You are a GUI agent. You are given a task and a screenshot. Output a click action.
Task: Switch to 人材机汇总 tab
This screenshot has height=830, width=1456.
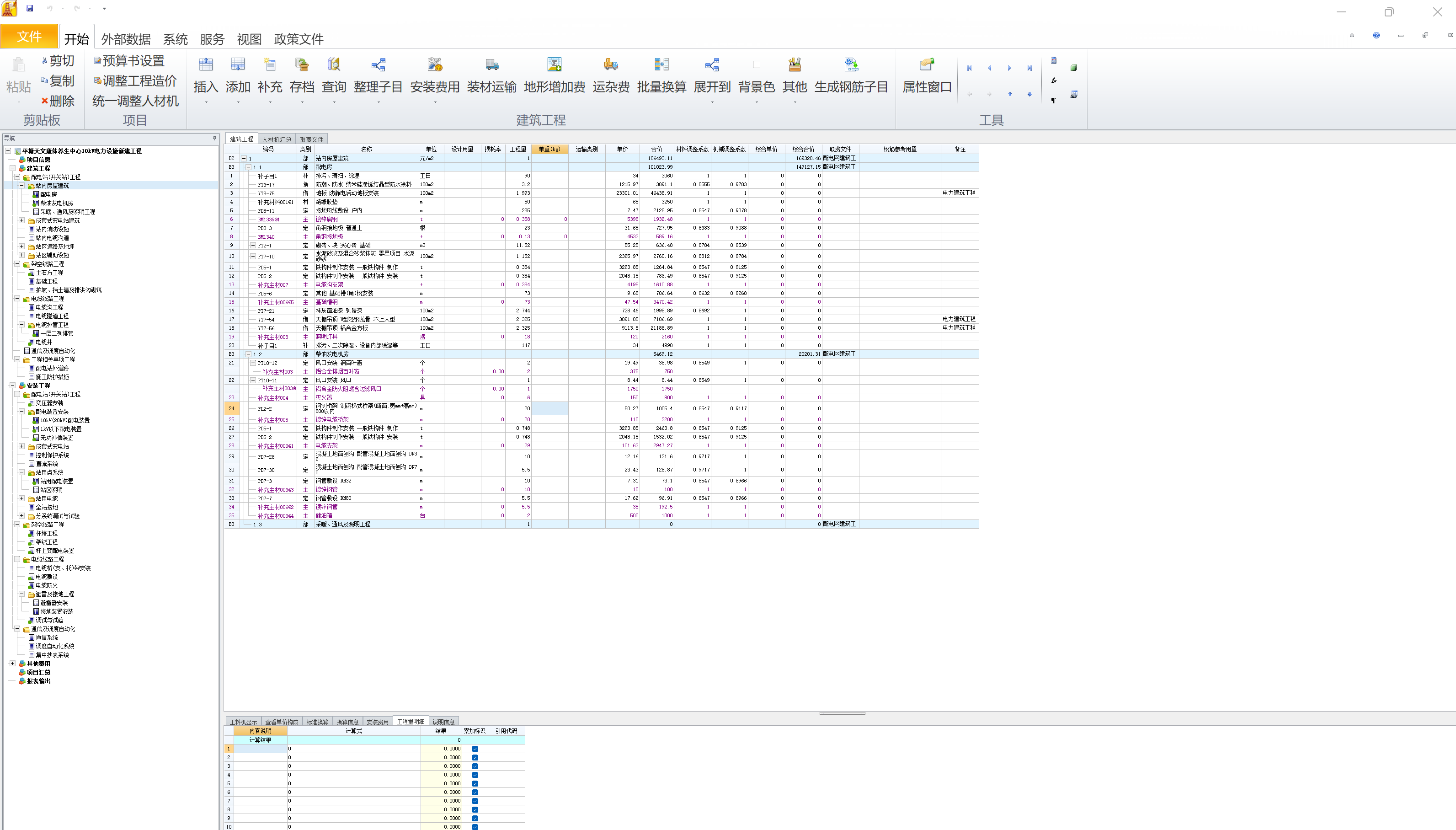[277, 139]
